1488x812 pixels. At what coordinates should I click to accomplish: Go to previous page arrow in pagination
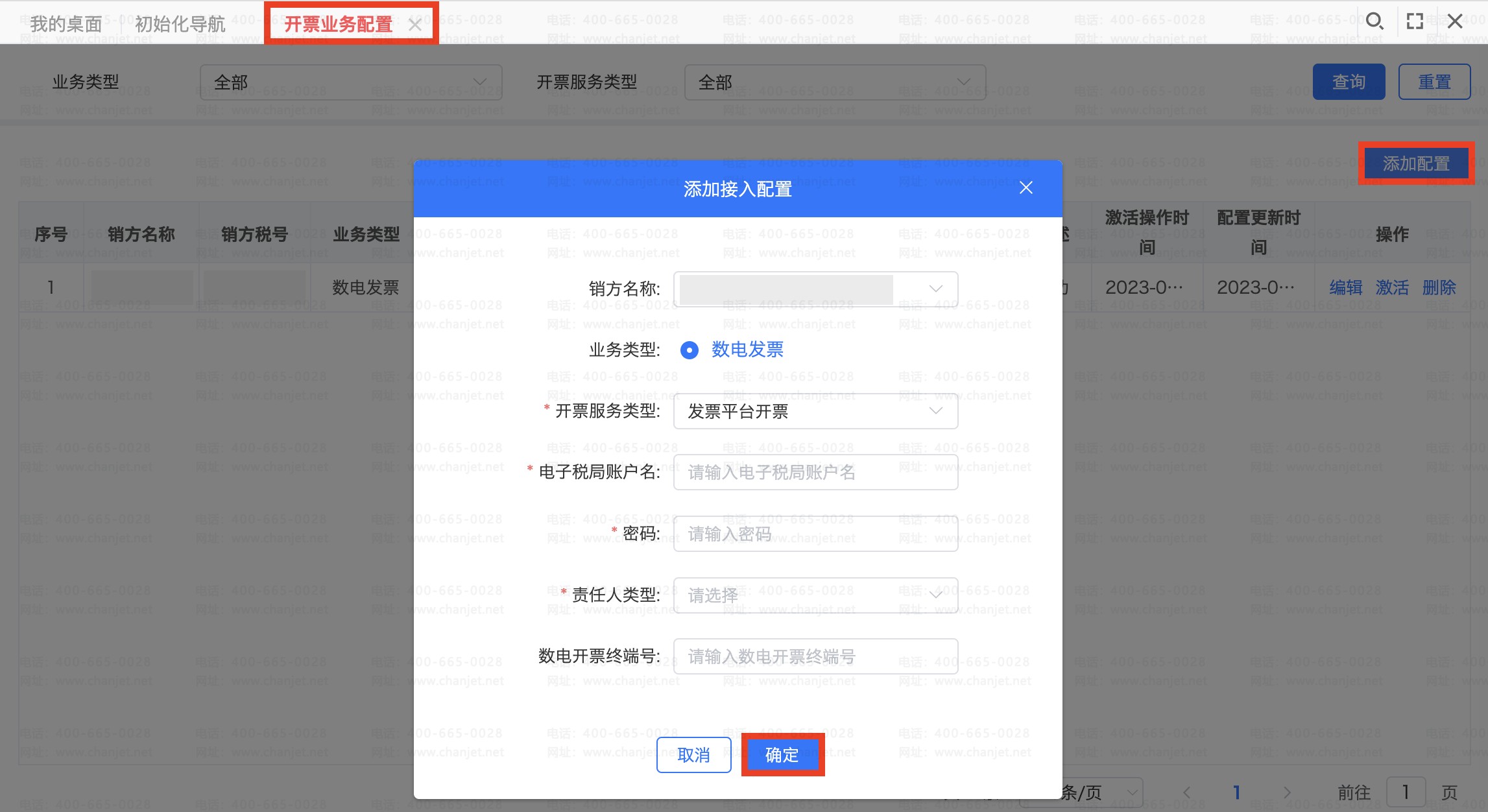coord(1186,793)
